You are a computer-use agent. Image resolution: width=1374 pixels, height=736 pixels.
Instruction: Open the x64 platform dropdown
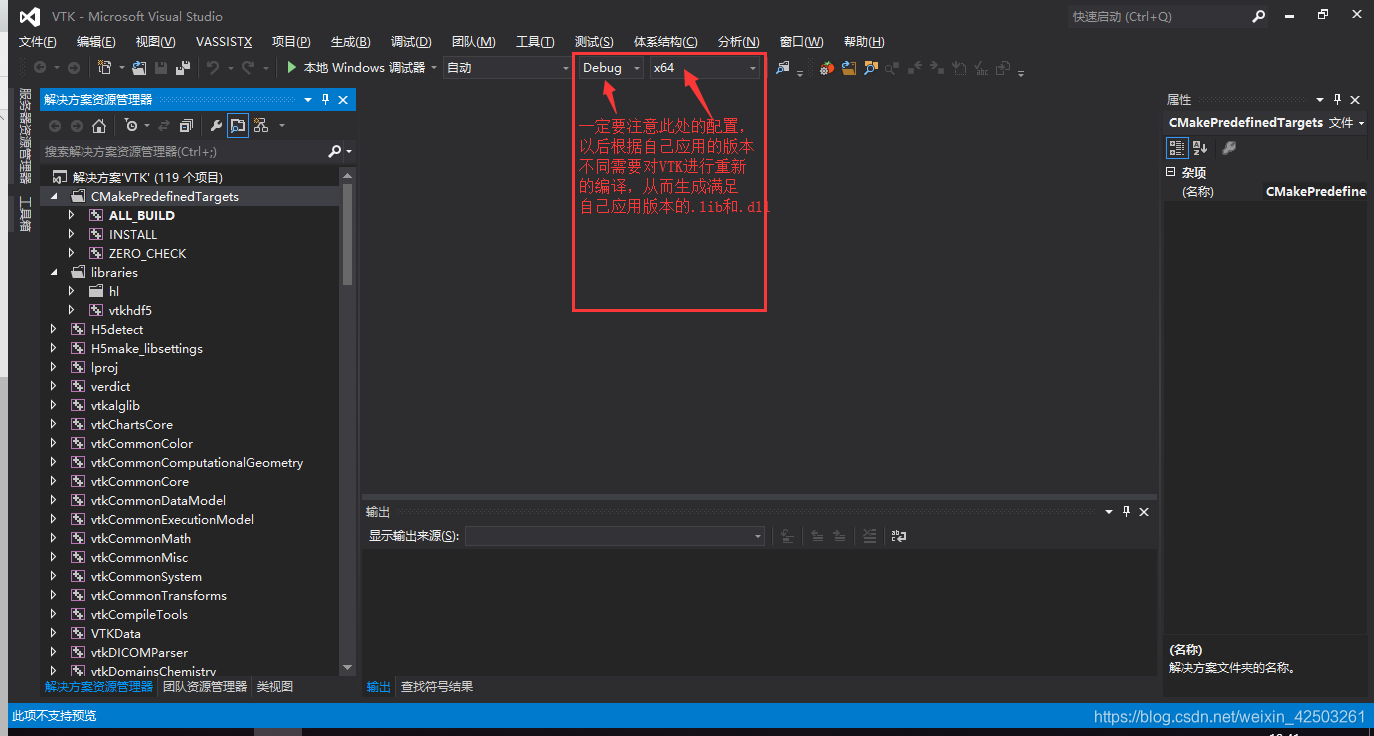705,68
